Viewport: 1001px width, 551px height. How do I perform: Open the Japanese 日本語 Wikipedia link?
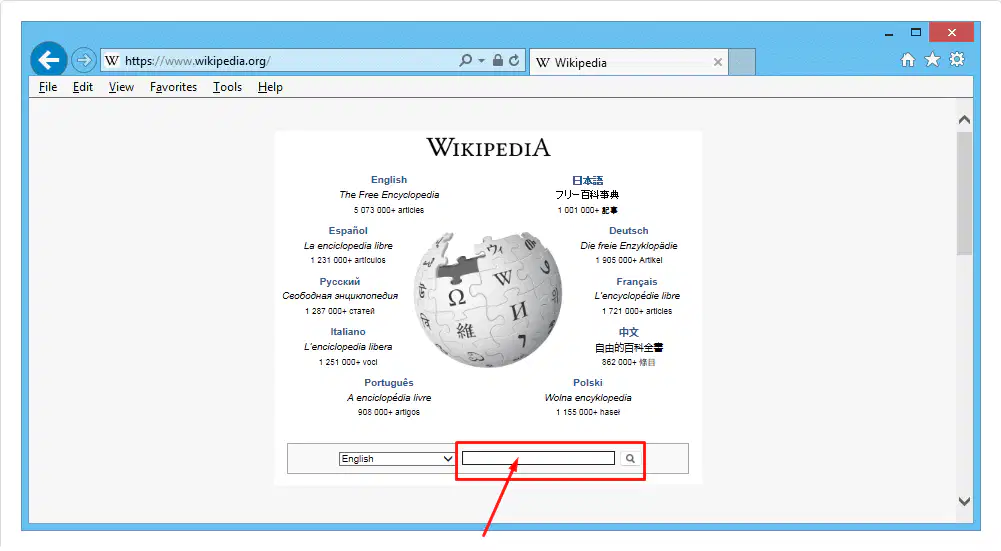pos(587,181)
